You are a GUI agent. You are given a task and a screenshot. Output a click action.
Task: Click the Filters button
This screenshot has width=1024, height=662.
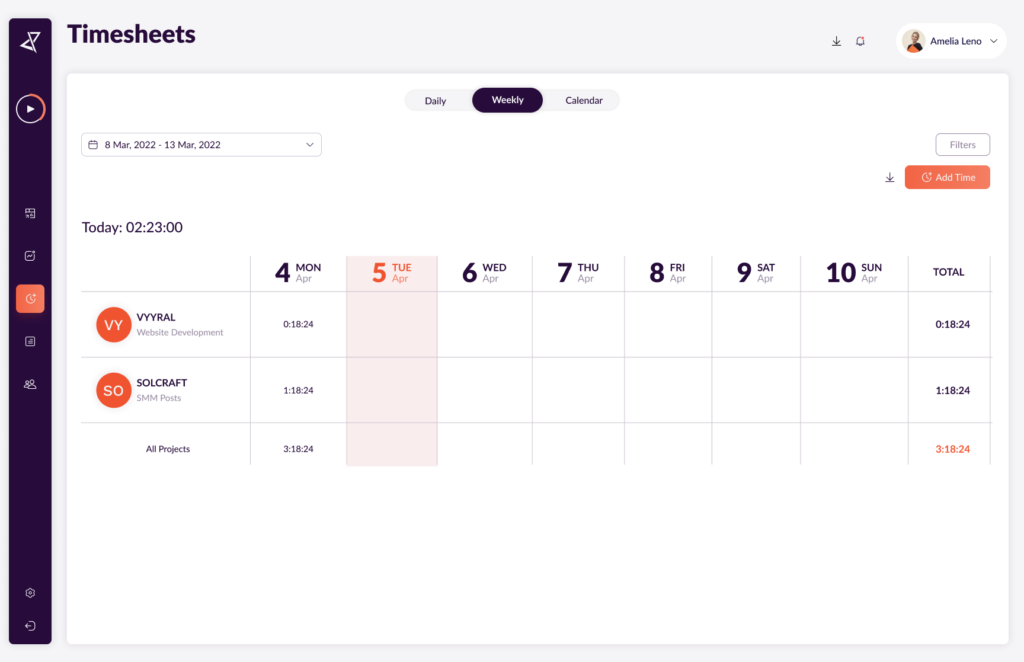(962, 144)
